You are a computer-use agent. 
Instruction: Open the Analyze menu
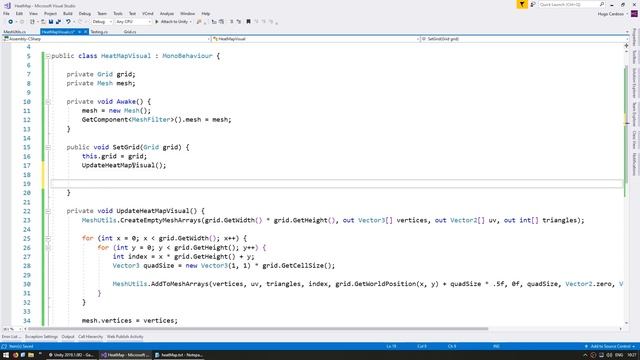pos(167,13)
